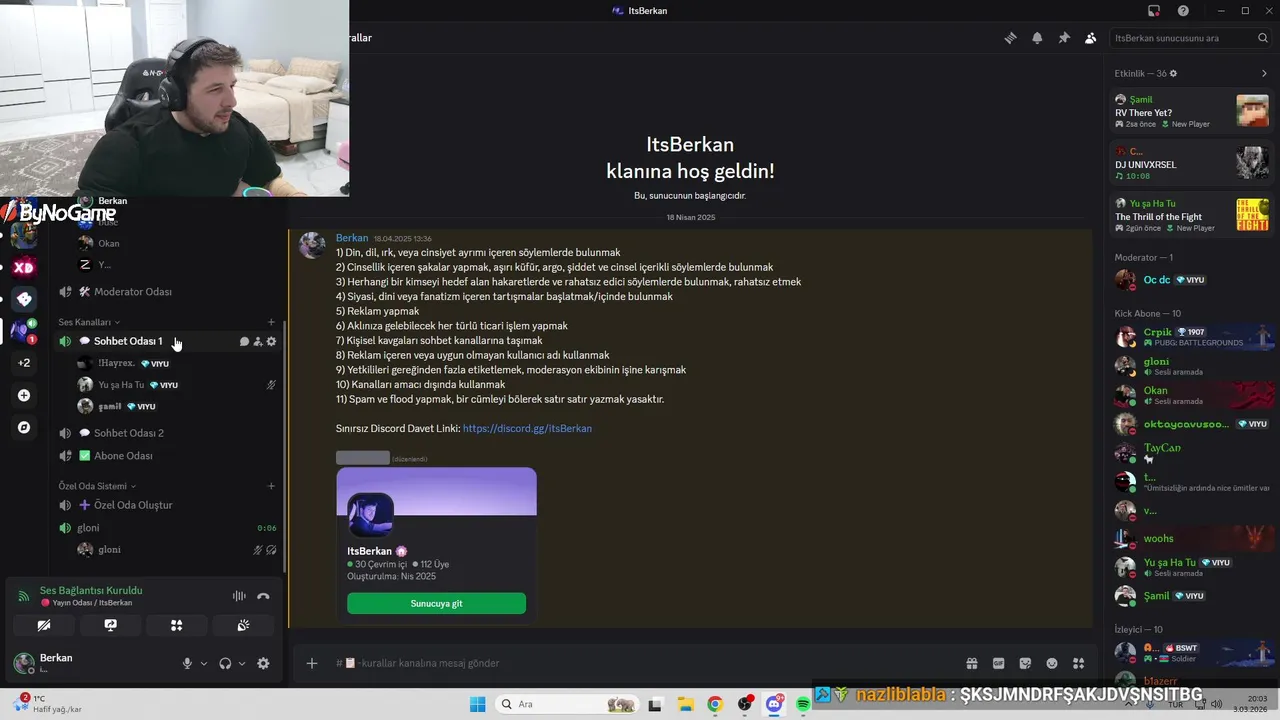1280x720 pixels.
Task: Mute the microphone in user panel
Action: [x=187, y=663]
